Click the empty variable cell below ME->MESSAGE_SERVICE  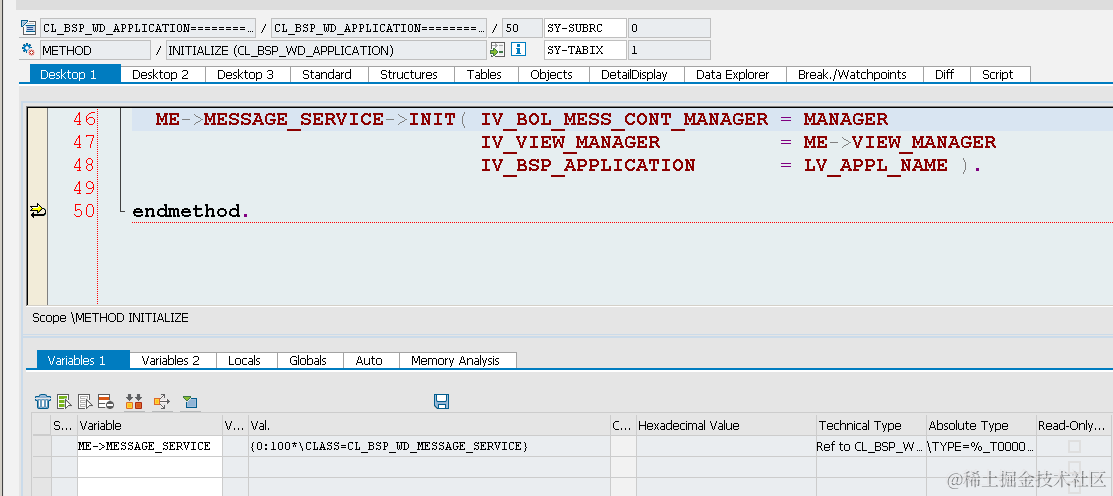click(150, 467)
